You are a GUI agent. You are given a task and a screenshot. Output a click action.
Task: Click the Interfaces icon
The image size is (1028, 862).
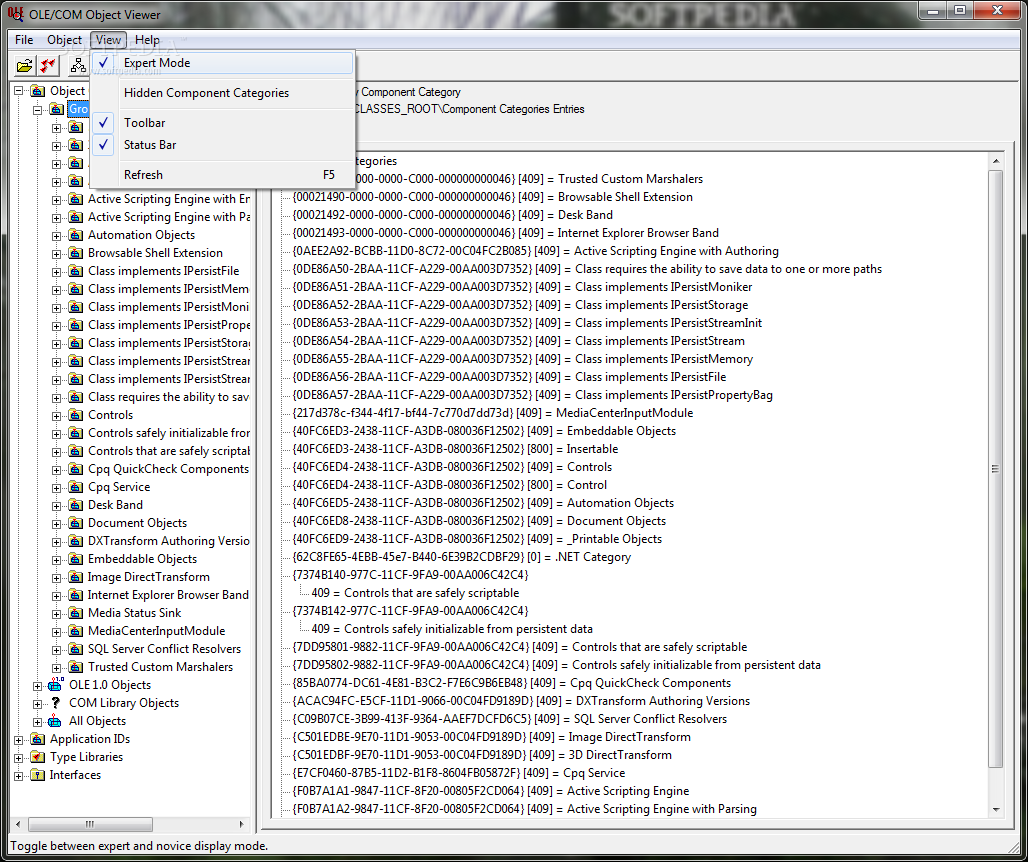pos(37,775)
